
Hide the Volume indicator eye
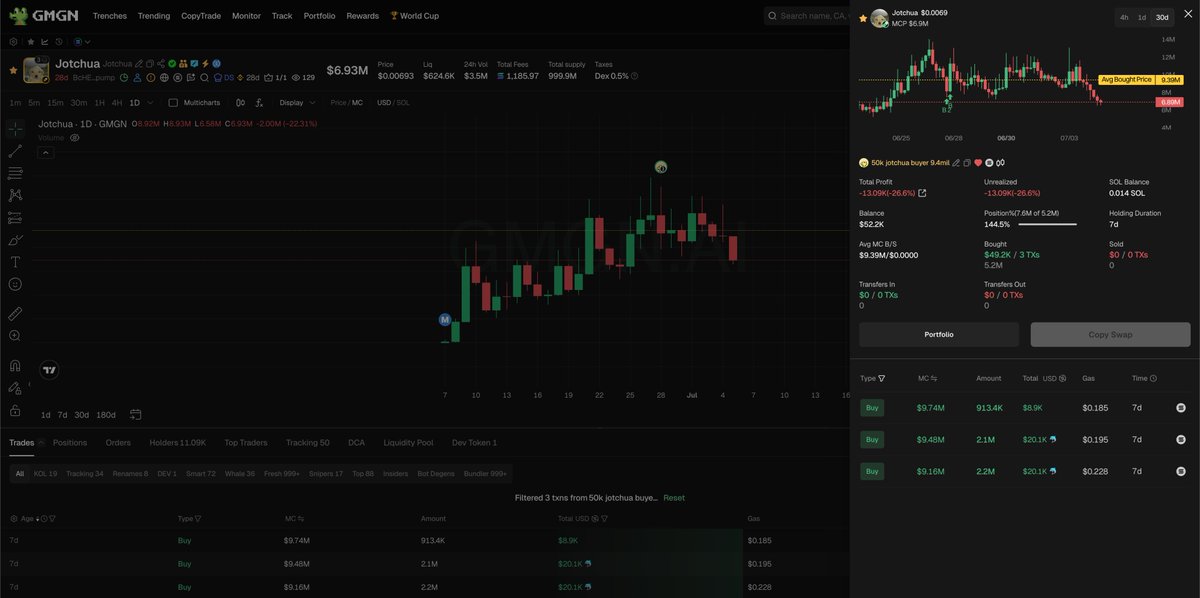74,138
